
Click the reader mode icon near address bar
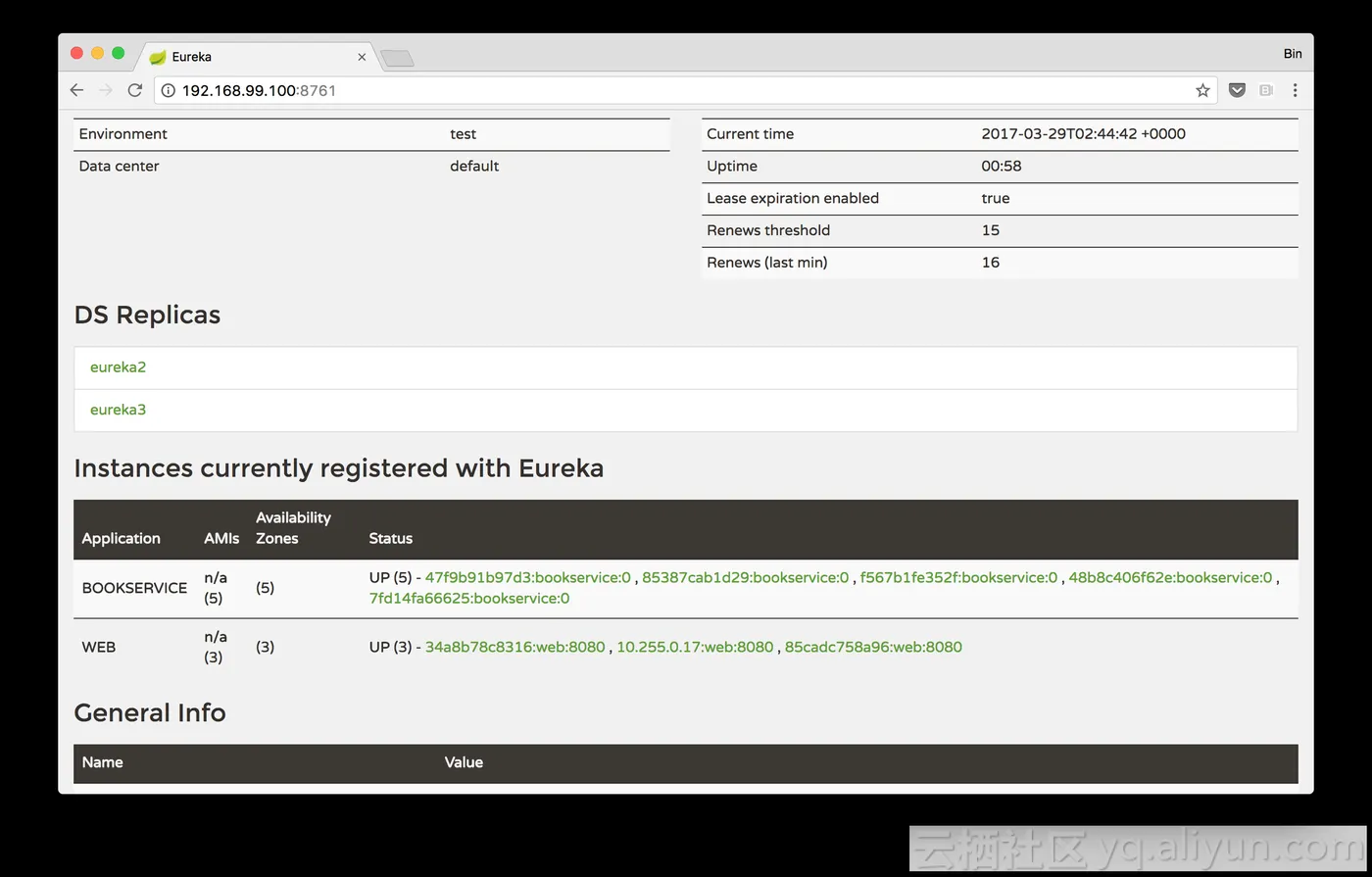[x=1265, y=89]
